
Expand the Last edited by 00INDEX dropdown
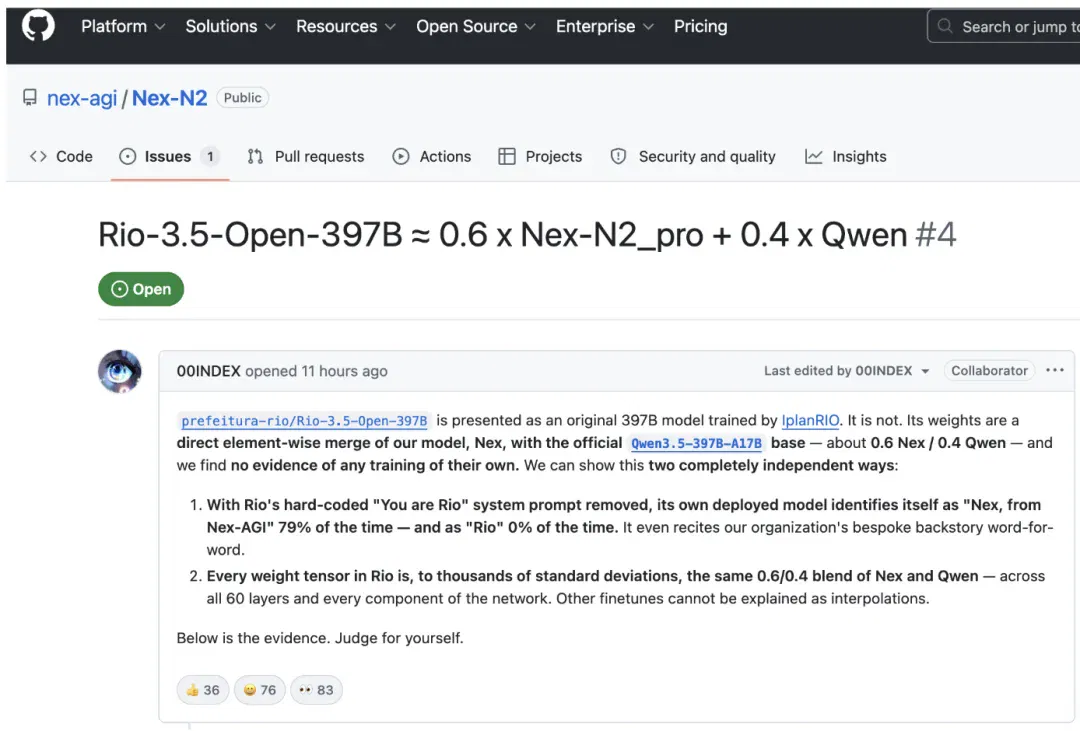[x=847, y=371]
